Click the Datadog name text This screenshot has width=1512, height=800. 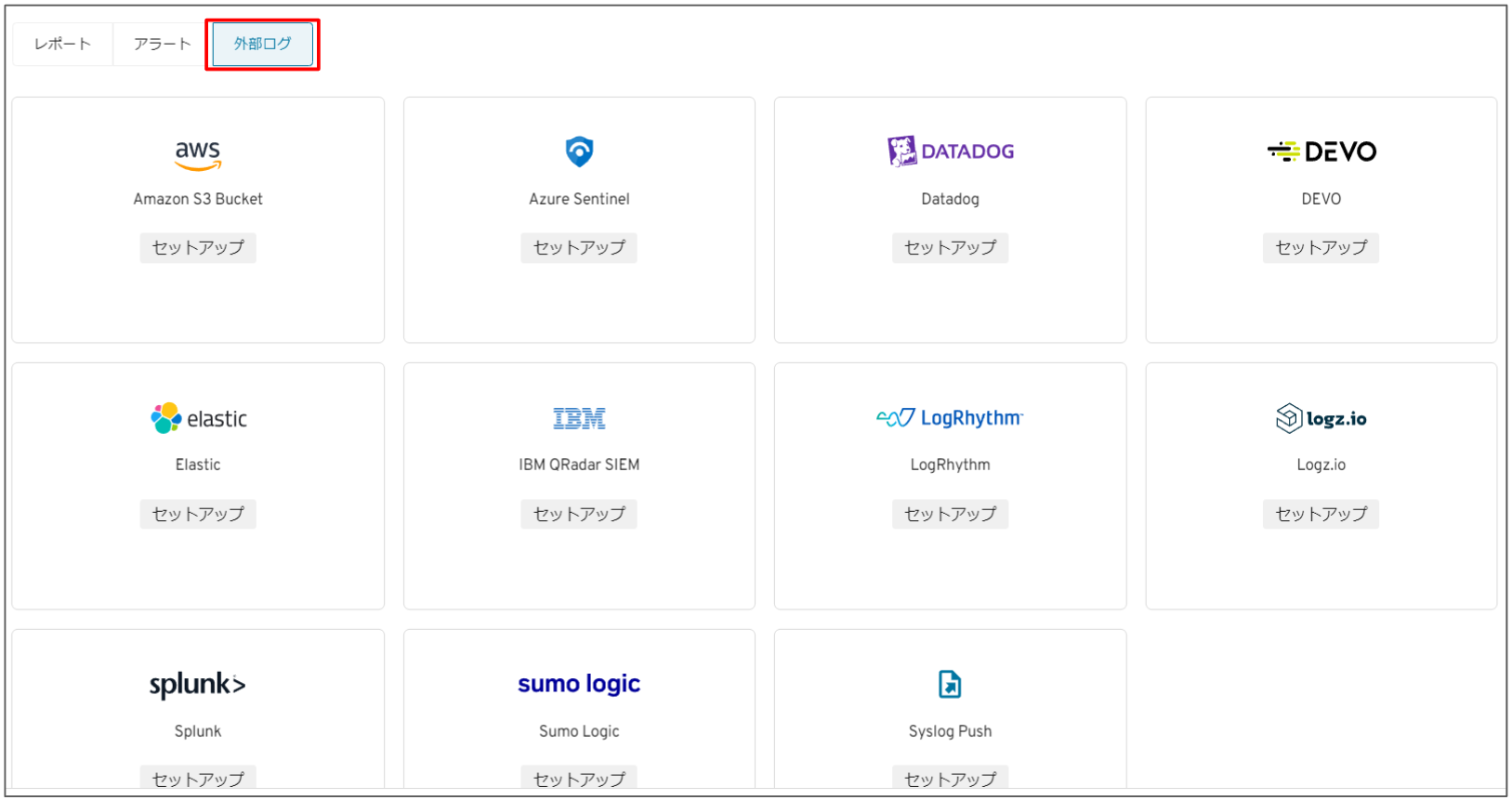click(950, 199)
